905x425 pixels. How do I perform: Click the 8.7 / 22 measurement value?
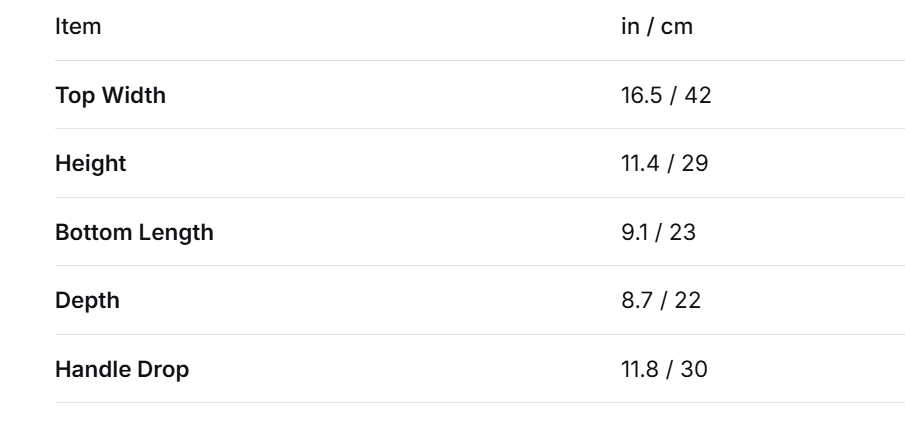pyautogui.click(x=661, y=300)
